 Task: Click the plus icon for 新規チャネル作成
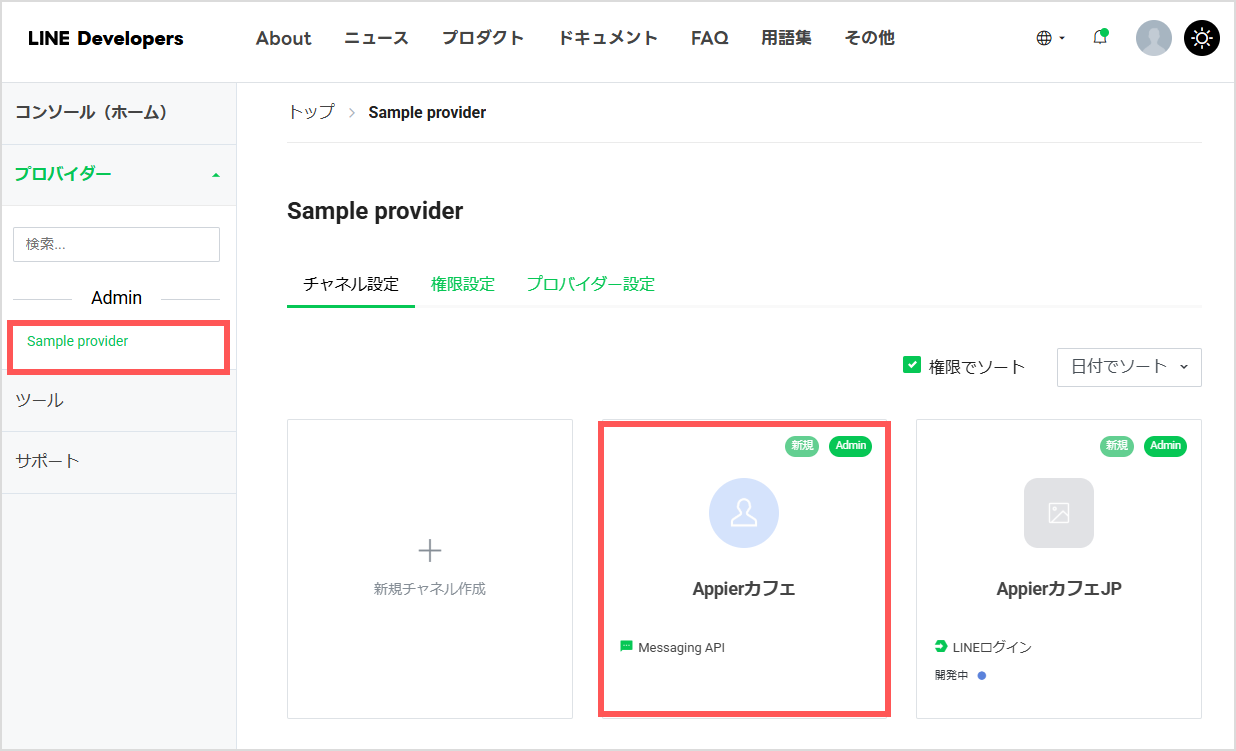point(430,550)
